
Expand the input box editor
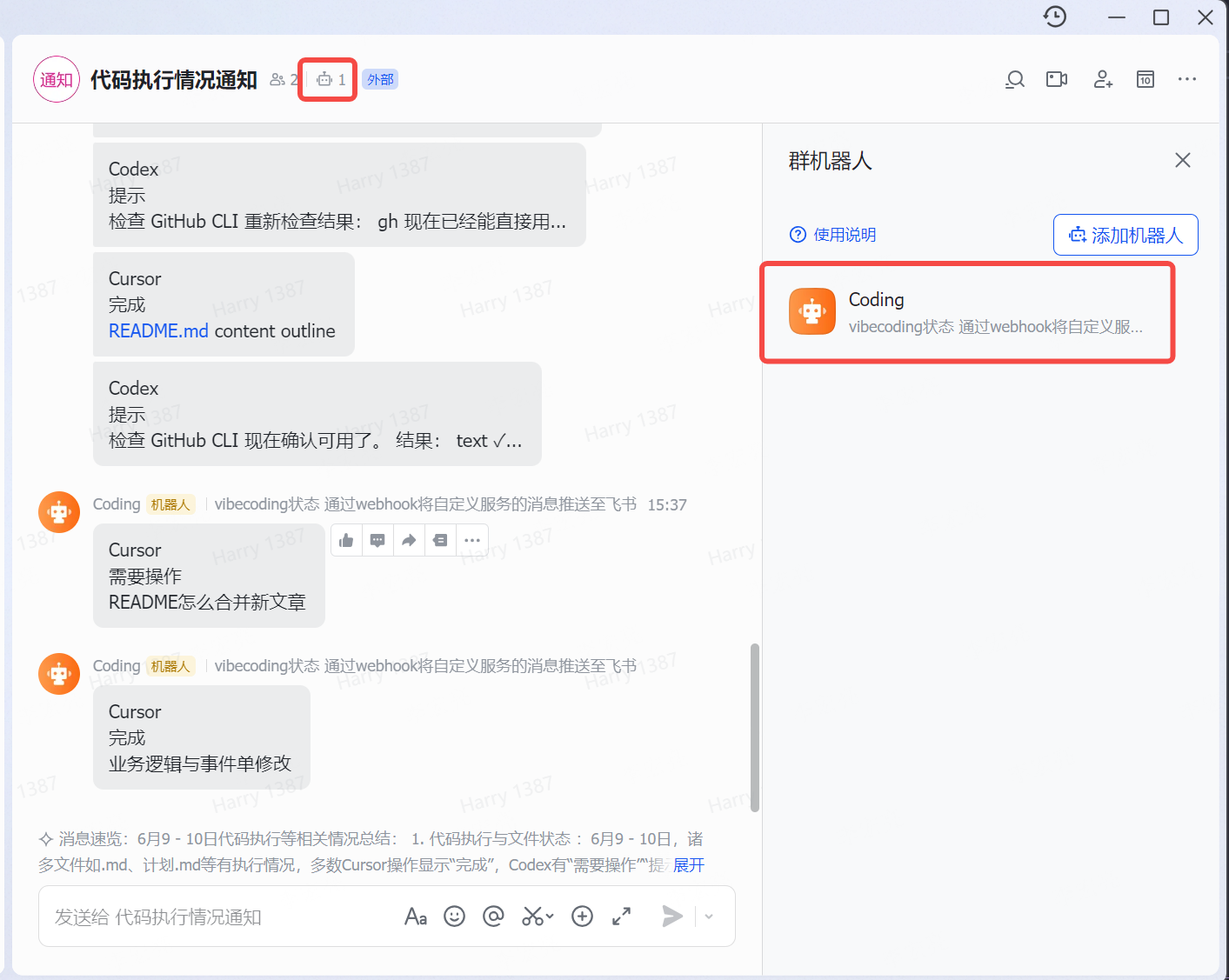click(x=621, y=917)
